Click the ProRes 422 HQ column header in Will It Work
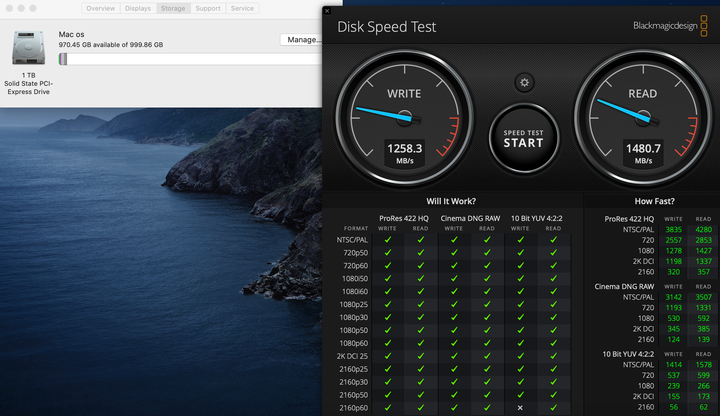Viewport: 720px width, 416px height. coord(404,219)
